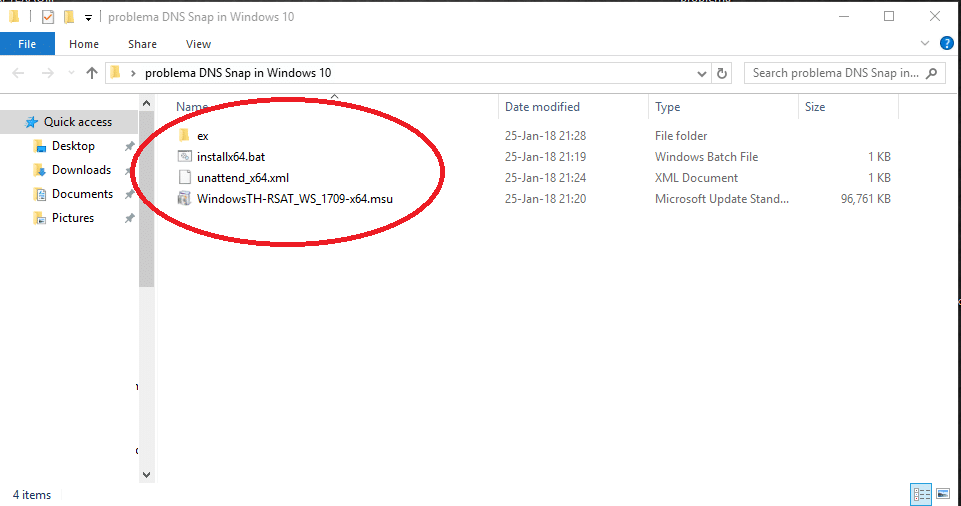Click the search magnifier icon
Image resolution: width=961 pixels, height=506 pixels.
point(932,73)
